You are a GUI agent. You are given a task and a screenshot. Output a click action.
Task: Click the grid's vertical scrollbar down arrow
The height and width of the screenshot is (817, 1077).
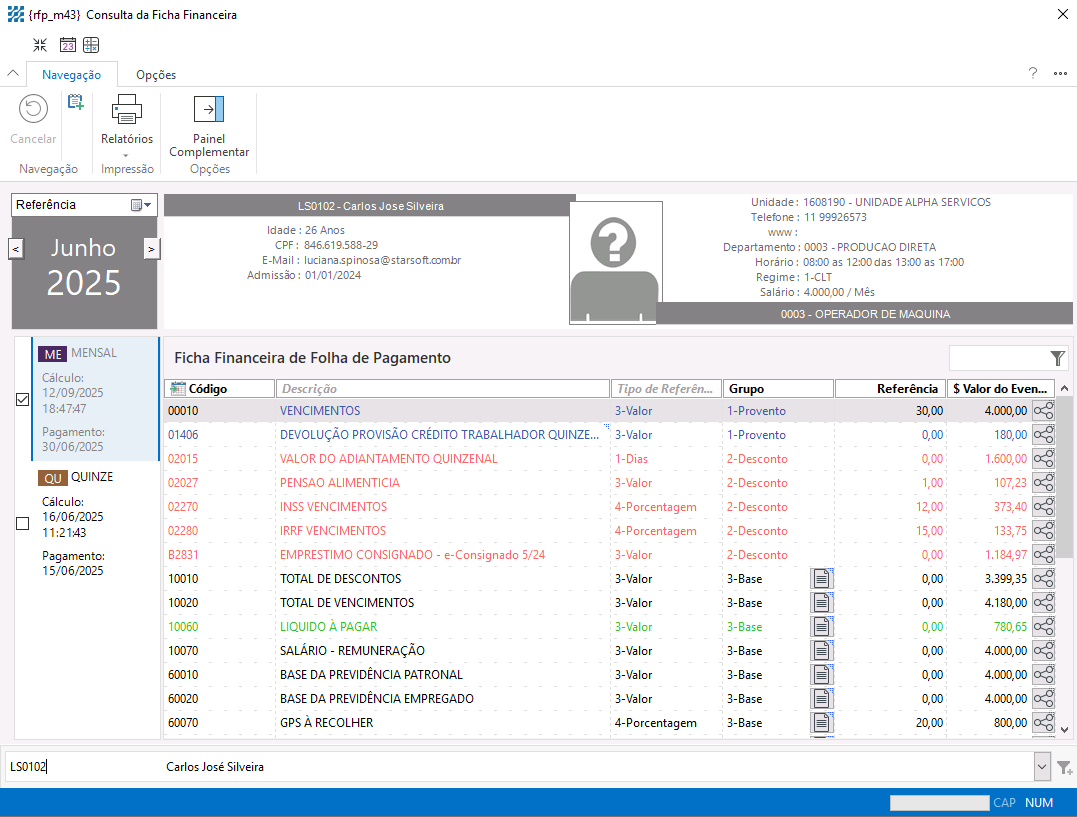[x=1064, y=729]
